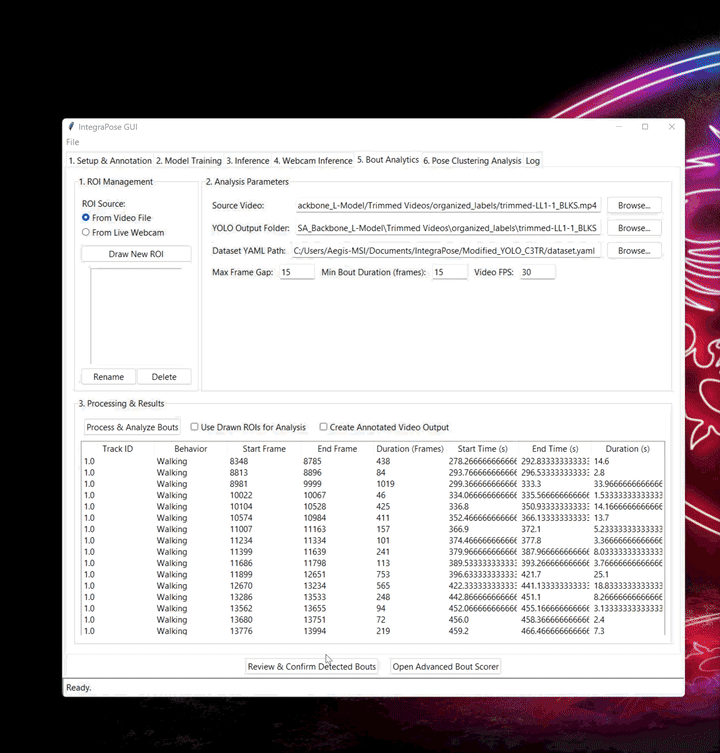Screen dimensions: 720x753
Task: Click end frame value 10528
Action: coord(315,506)
